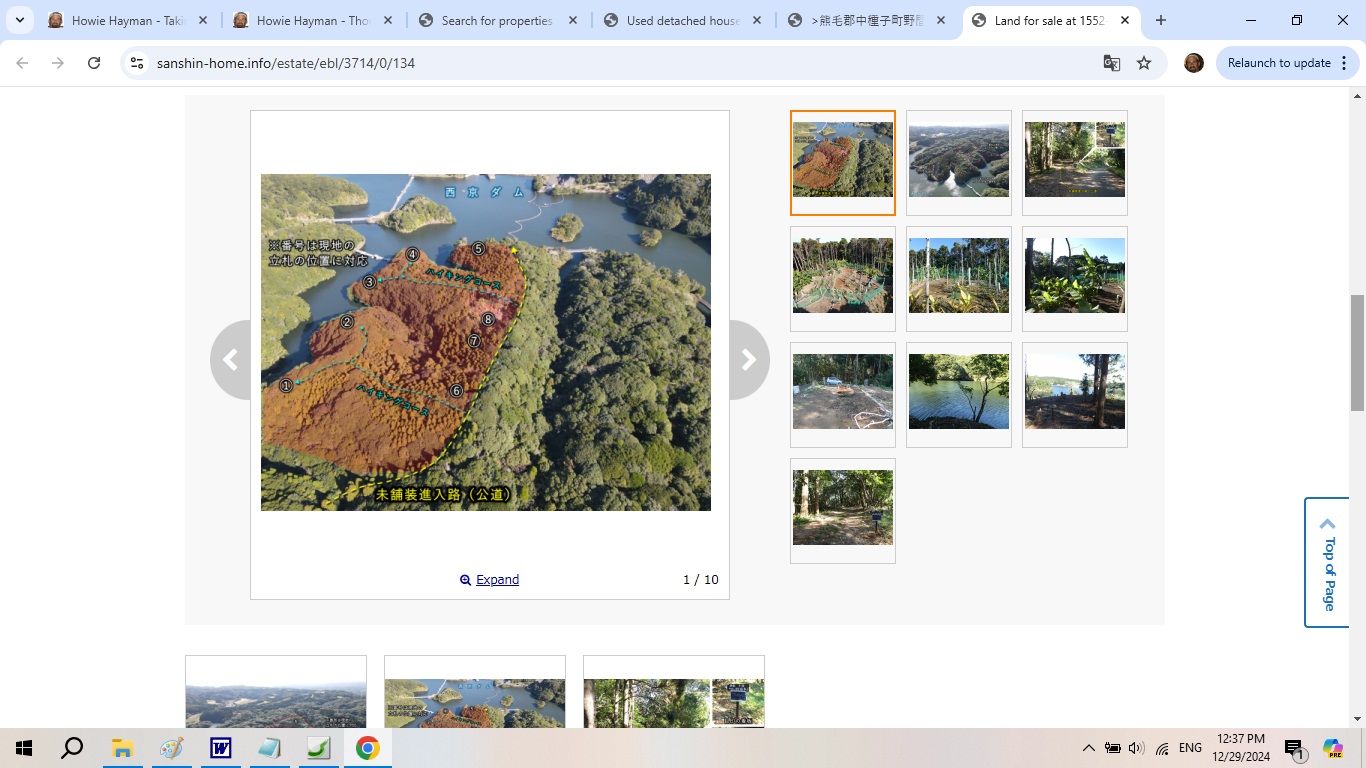Switch to the Search for properties tab
The width and height of the screenshot is (1366, 768).
[496, 20]
